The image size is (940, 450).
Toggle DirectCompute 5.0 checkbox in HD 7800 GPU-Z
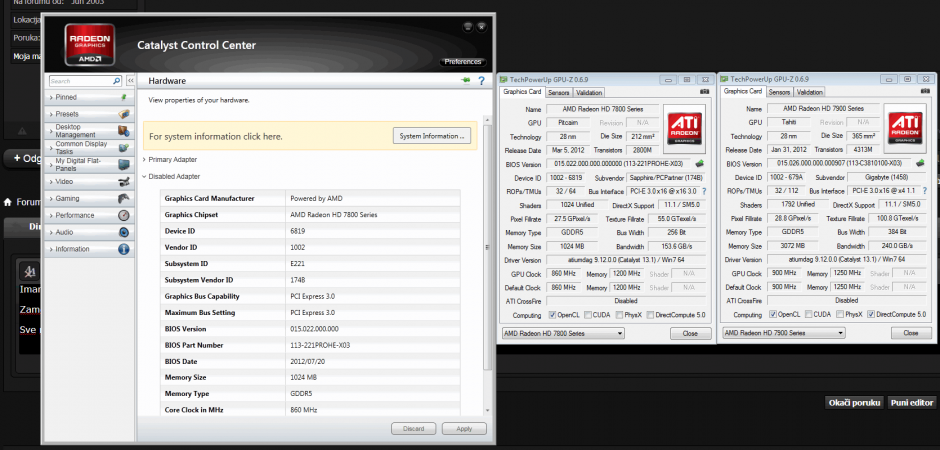(x=650, y=315)
